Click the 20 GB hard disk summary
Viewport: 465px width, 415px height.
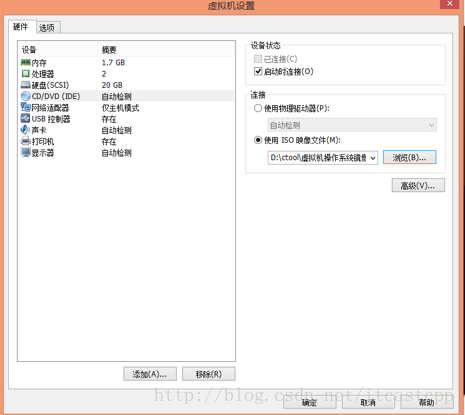tap(112, 85)
